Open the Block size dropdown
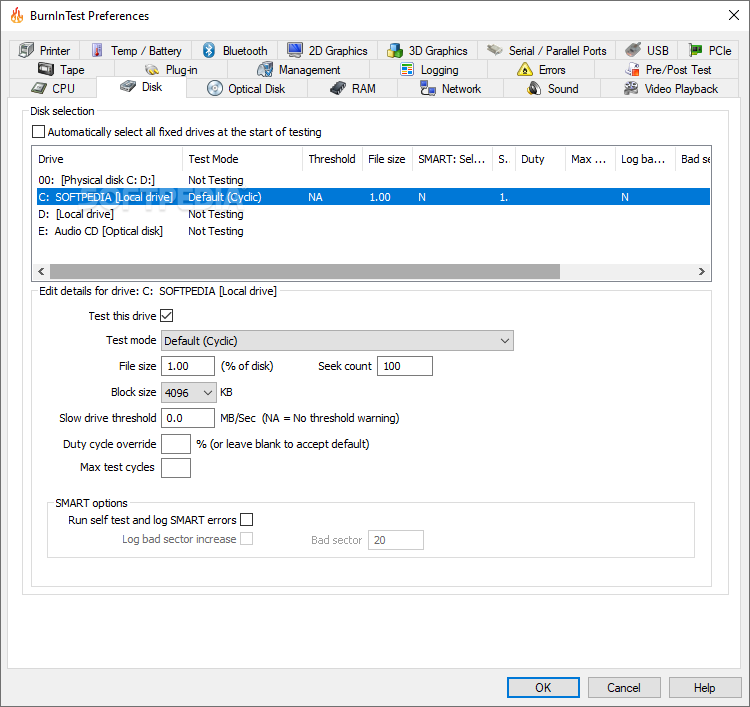The height and width of the screenshot is (707, 750). tap(188, 392)
